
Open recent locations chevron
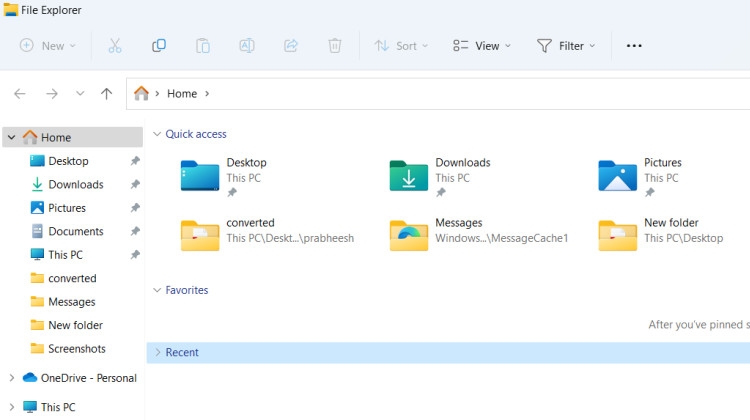tap(80, 93)
